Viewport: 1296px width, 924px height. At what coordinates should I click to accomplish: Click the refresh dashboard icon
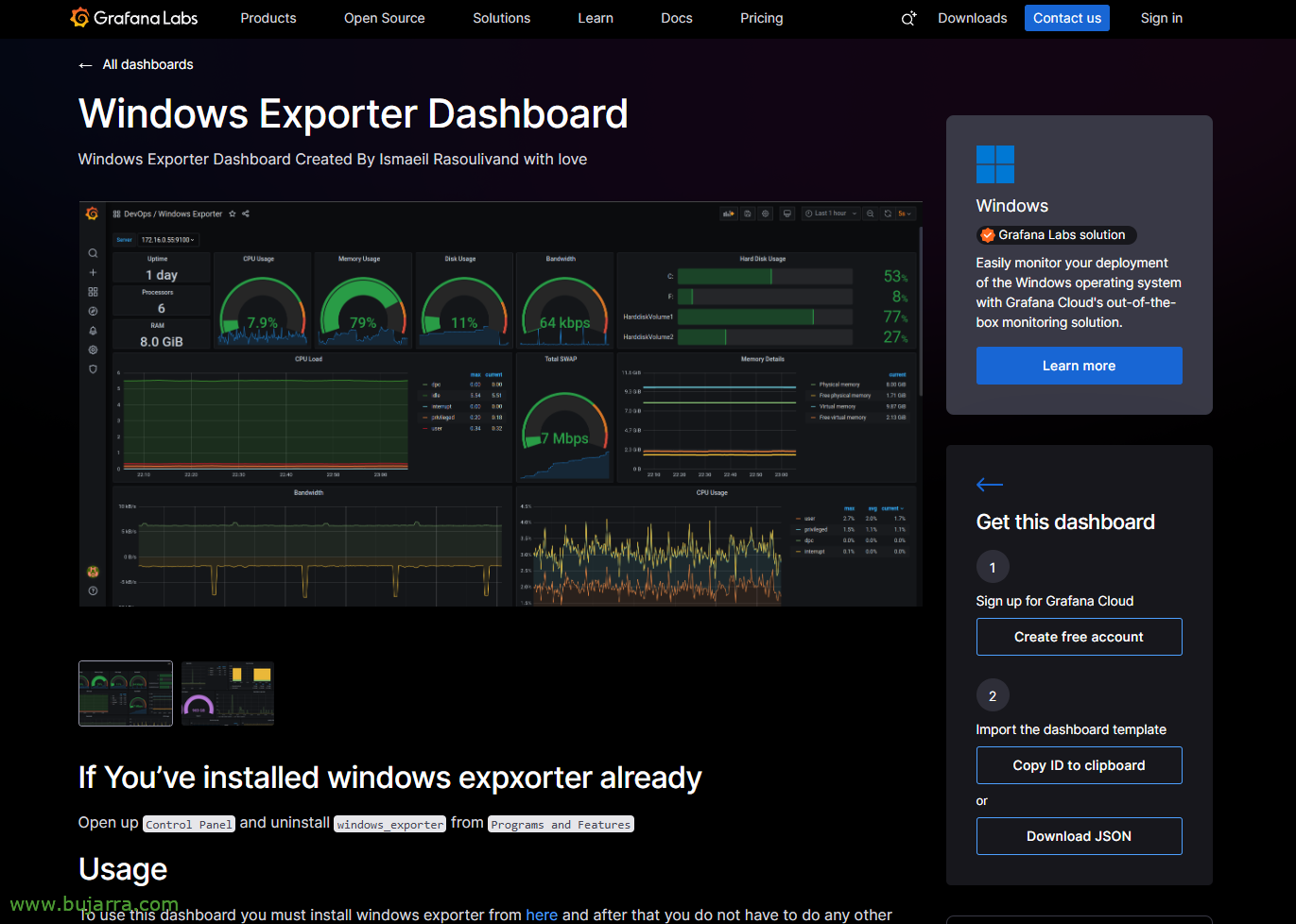tap(888, 214)
